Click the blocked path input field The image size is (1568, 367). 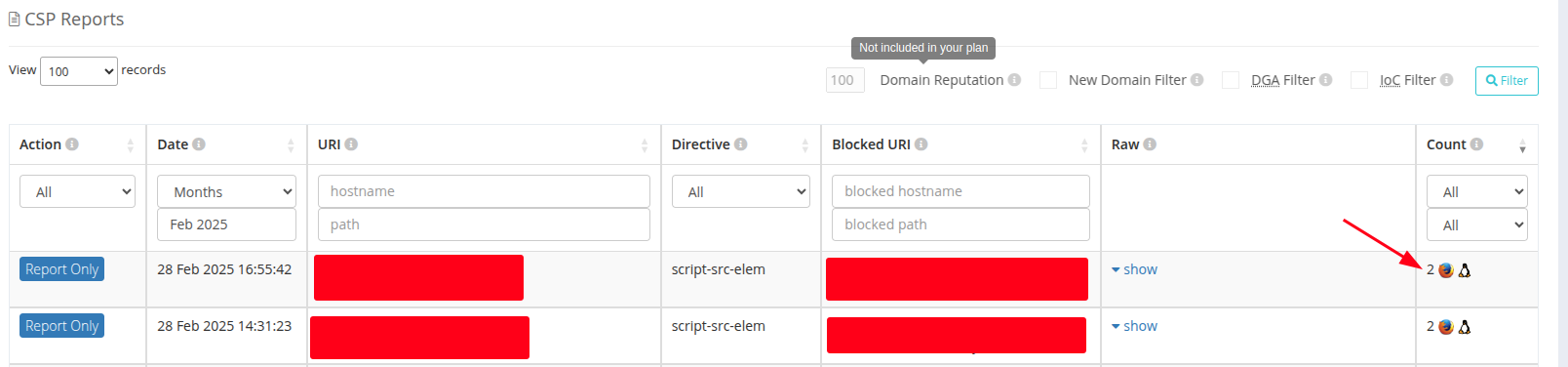pyautogui.click(x=960, y=224)
